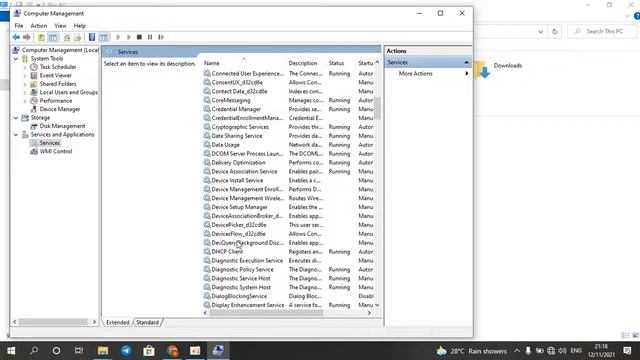Viewport: 640px width, 360px height.
Task: Expand the Event Viewer node
Action: point(25,76)
